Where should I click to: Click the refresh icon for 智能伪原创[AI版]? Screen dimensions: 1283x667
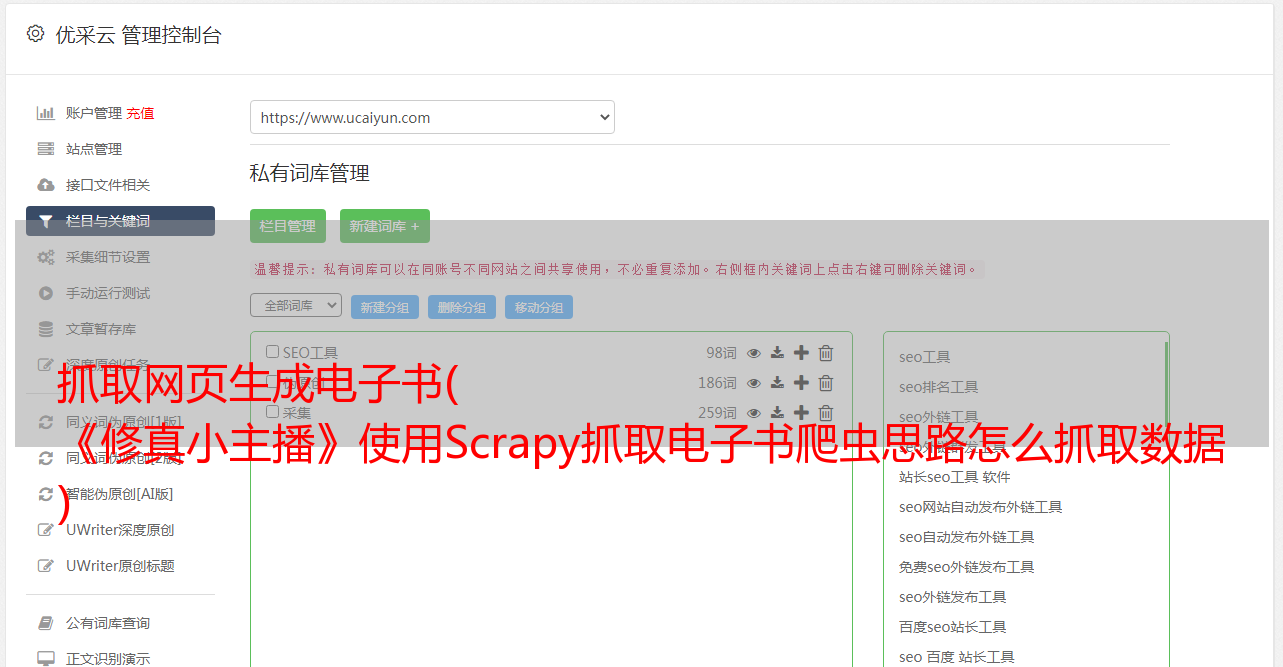pyautogui.click(x=46, y=494)
